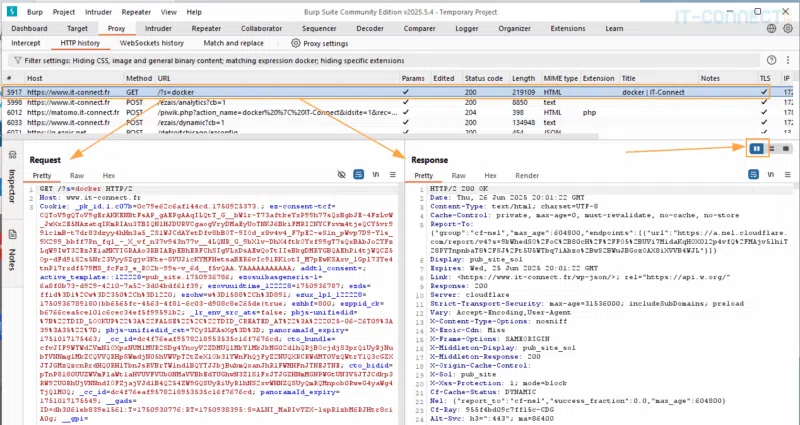Select the /ezais/dynamic?cb=1 POST row

tap(398, 122)
